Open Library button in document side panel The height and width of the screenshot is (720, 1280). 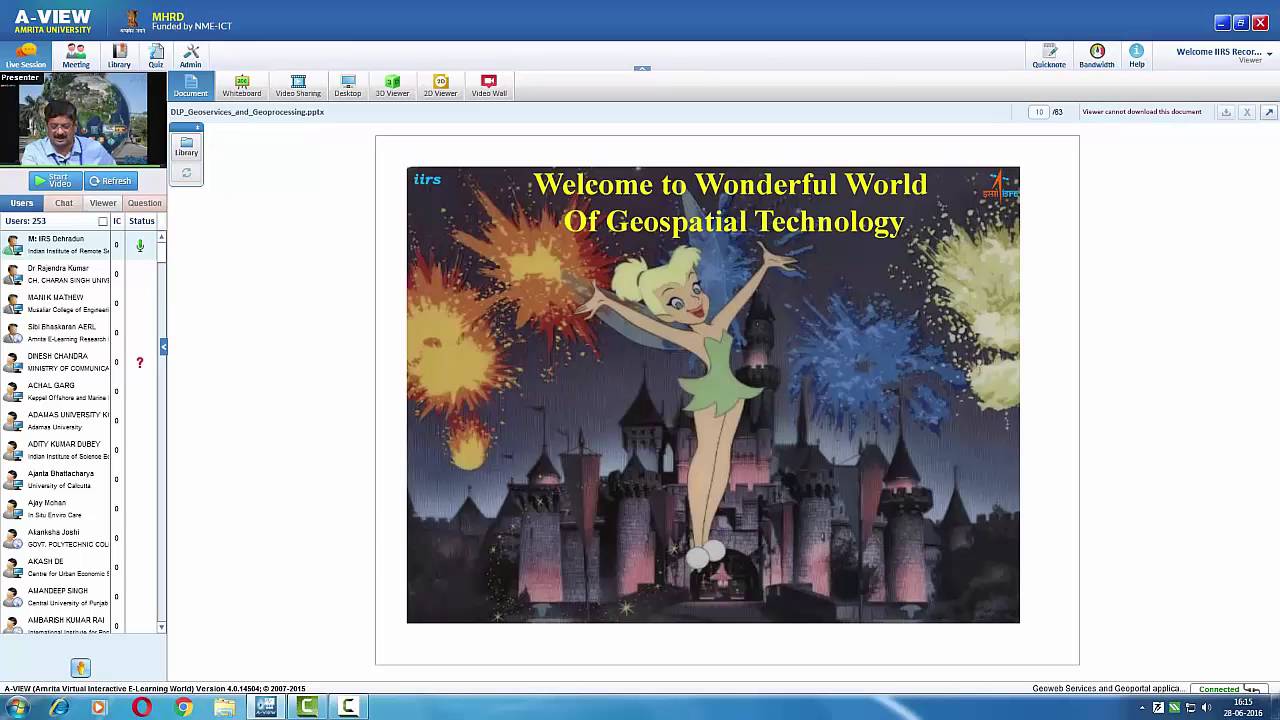186,147
